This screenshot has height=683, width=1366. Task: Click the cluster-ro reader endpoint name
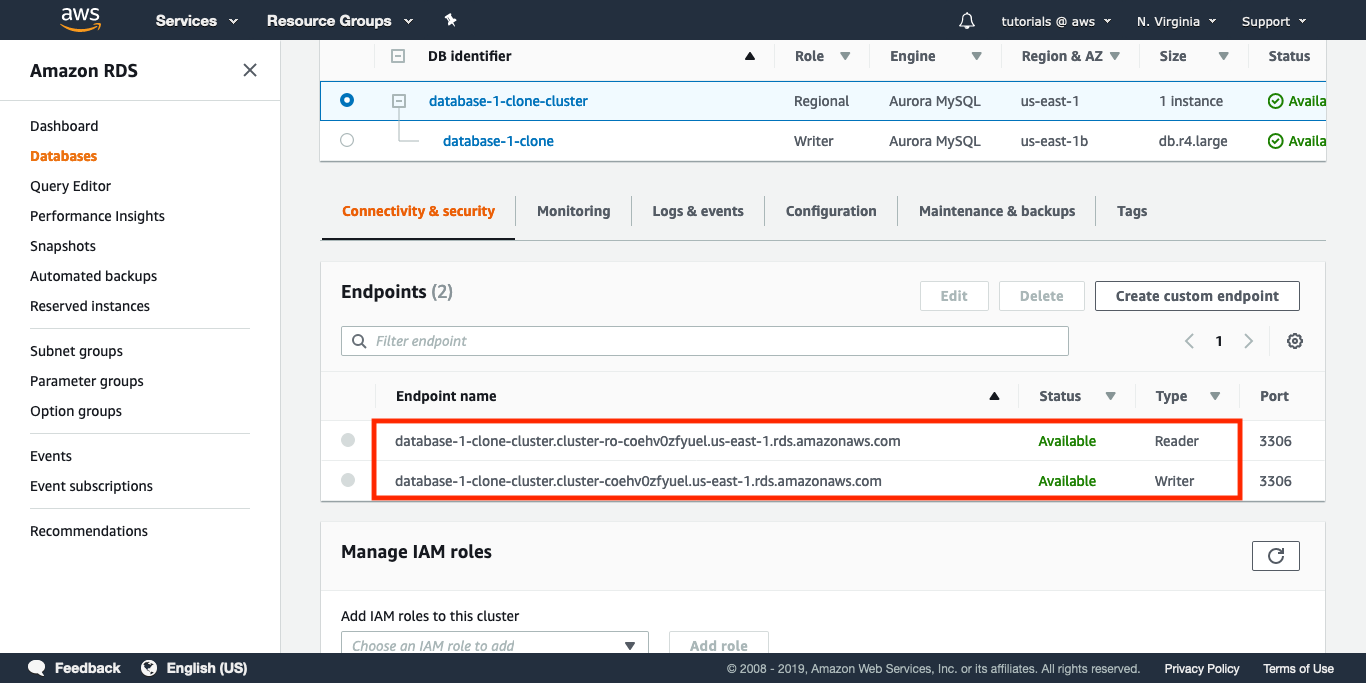(648, 441)
